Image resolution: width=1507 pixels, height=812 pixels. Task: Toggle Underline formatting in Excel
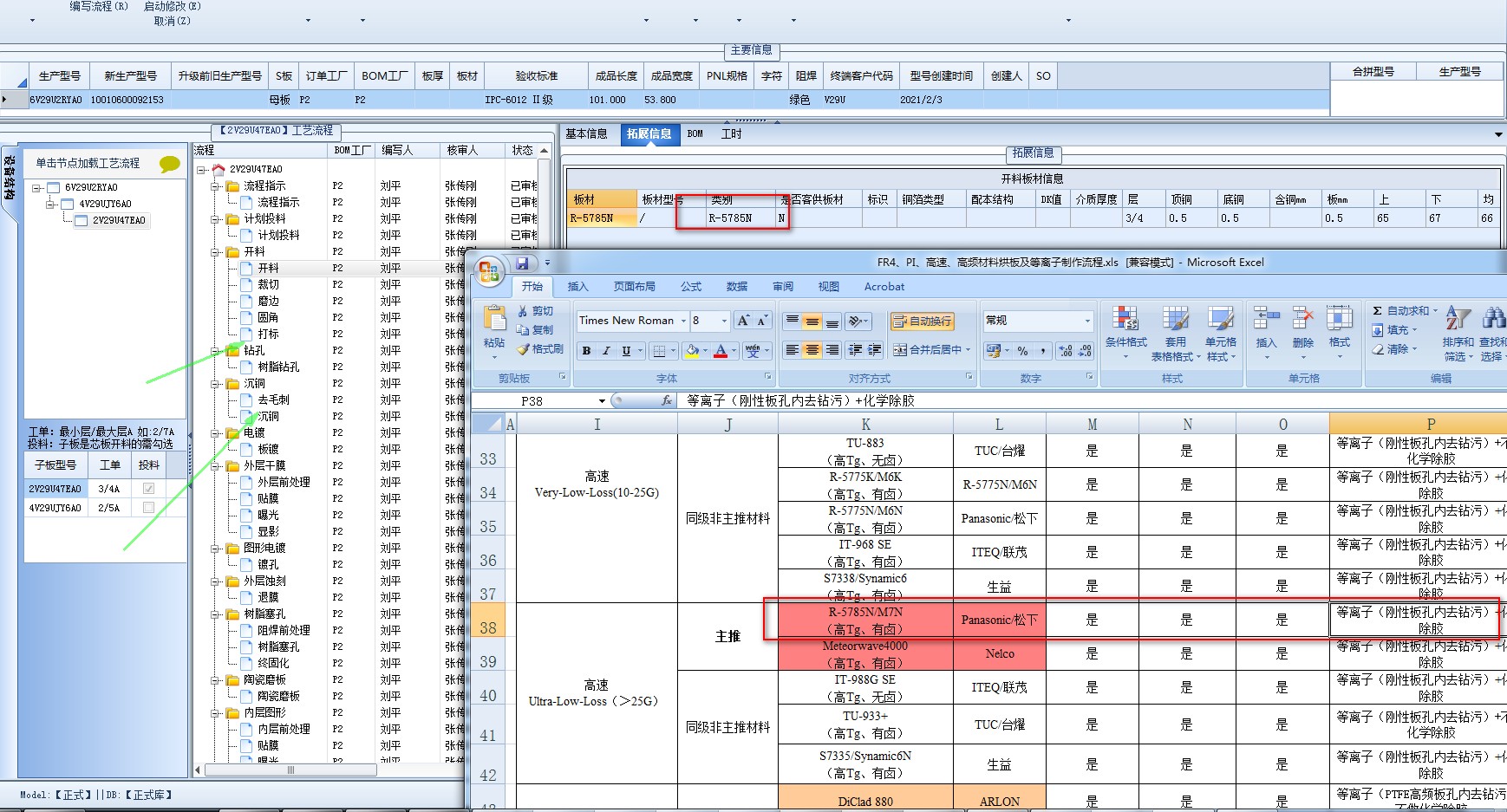[626, 350]
